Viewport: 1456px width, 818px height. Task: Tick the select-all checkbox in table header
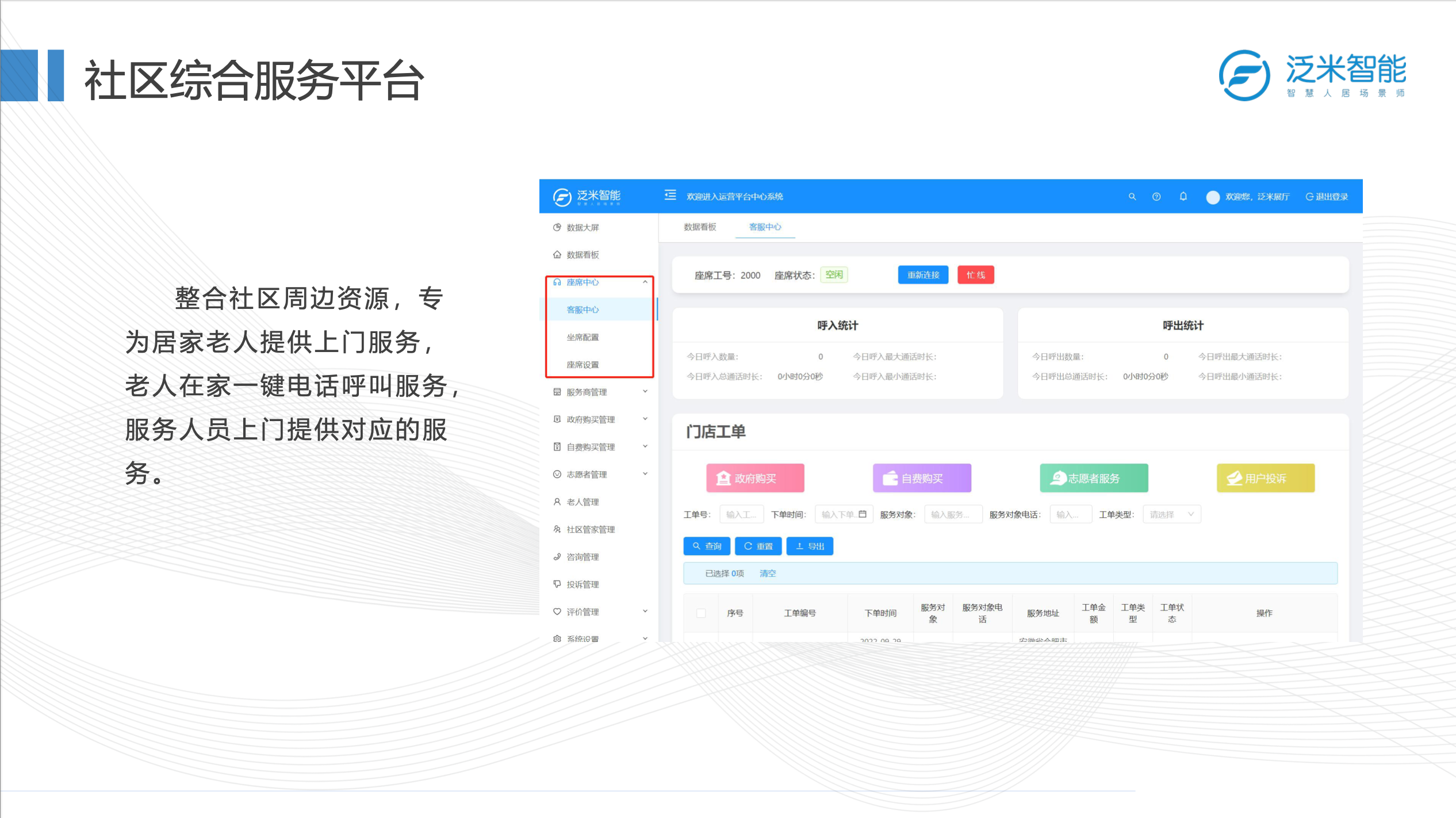tap(701, 613)
